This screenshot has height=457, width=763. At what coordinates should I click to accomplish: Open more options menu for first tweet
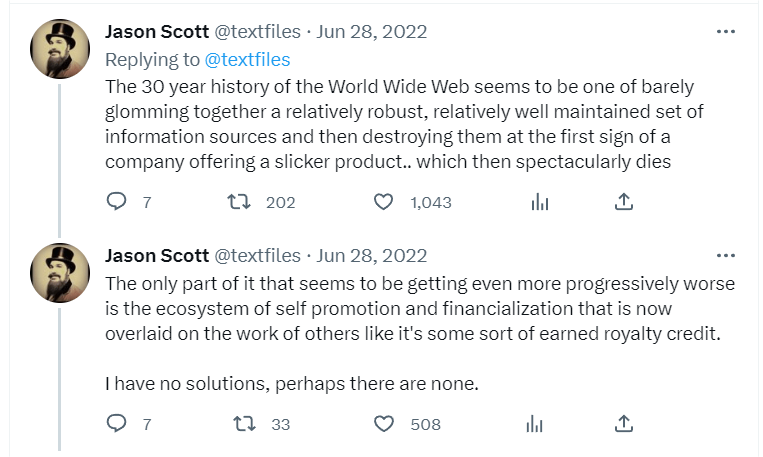click(x=726, y=31)
